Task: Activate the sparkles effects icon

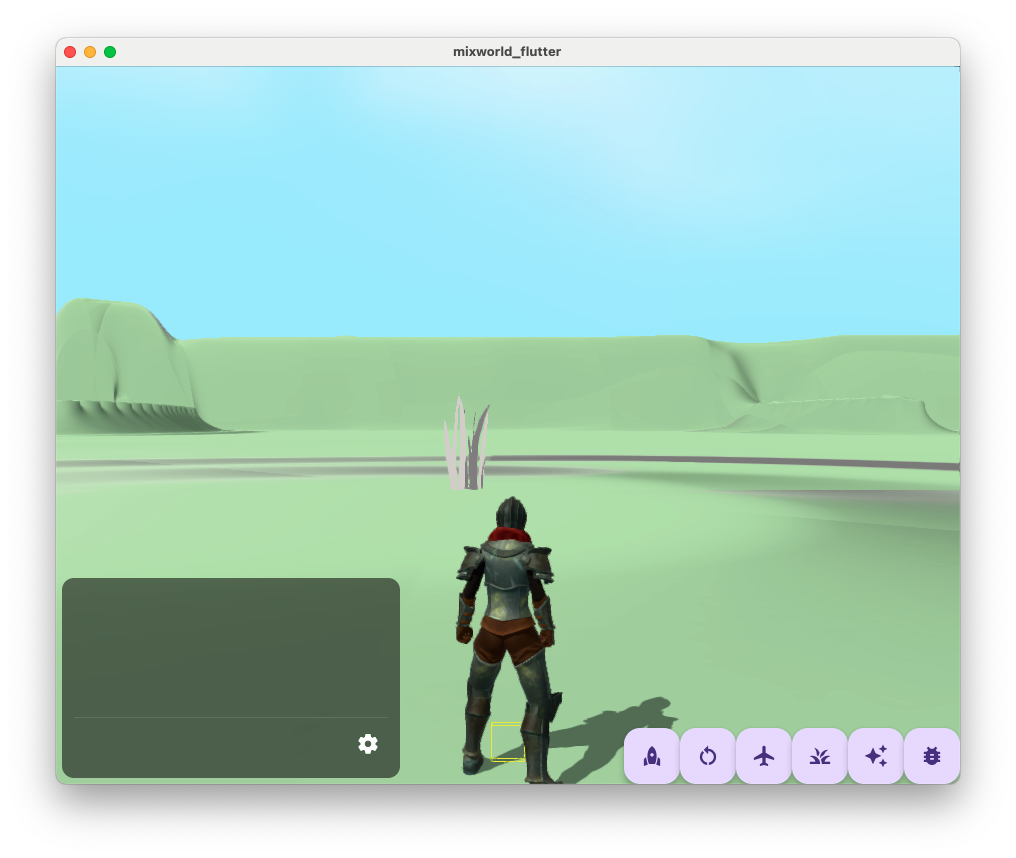Action: [875, 757]
